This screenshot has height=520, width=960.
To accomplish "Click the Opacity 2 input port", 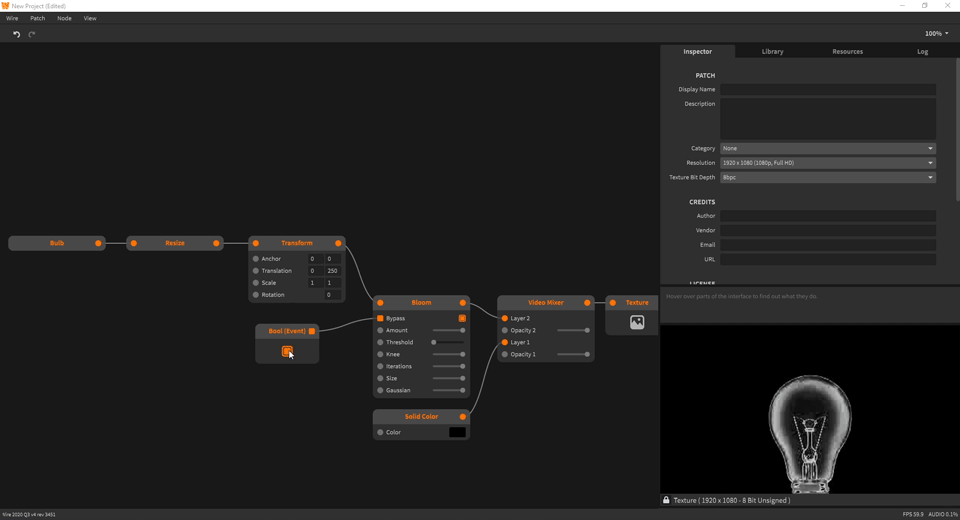I will [505, 330].
